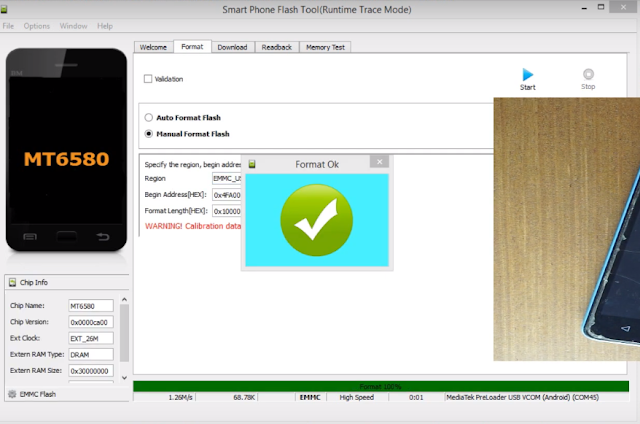
Task: Click the 1.26M/s speed status entry
Action: [x=180, y=397]
